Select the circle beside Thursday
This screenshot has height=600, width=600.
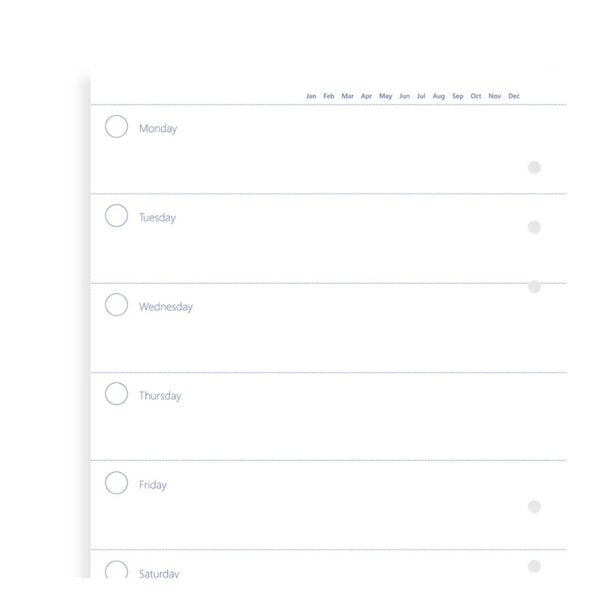(116, 394)
